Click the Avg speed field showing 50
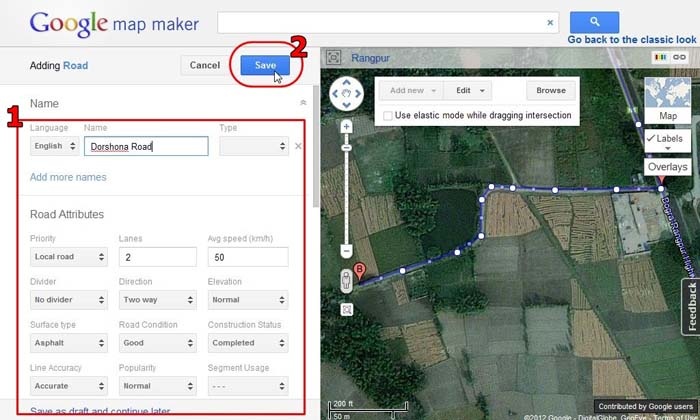This screenshot has height=420, width=700. point(248,257)
